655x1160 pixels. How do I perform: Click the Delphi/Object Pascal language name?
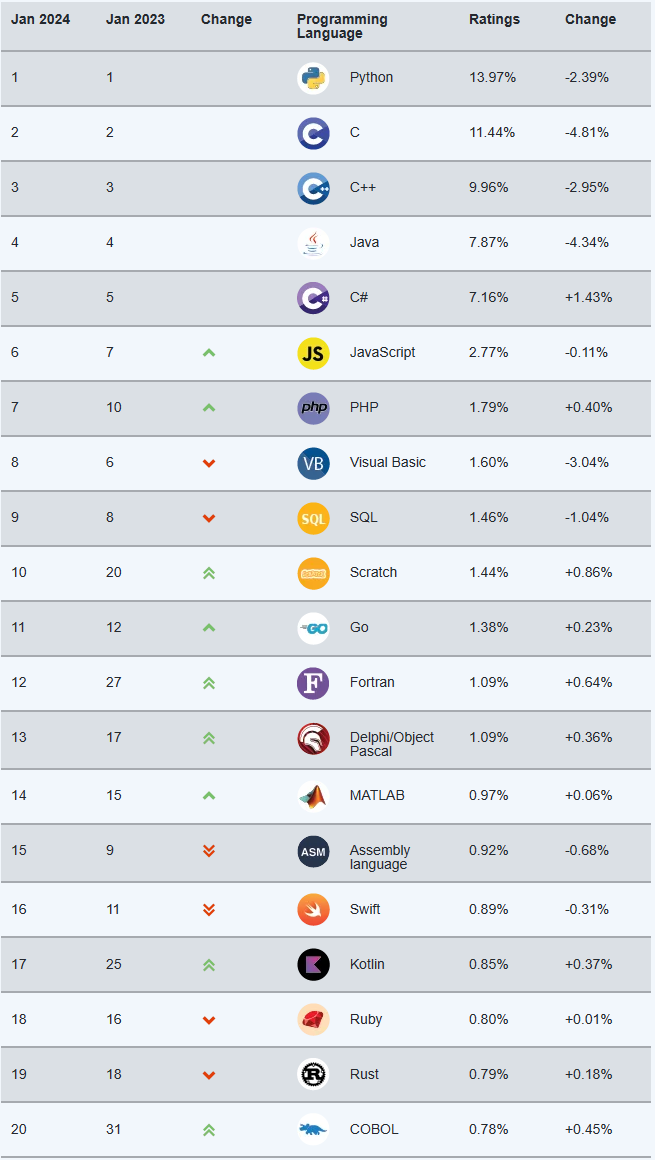[391, 743]
